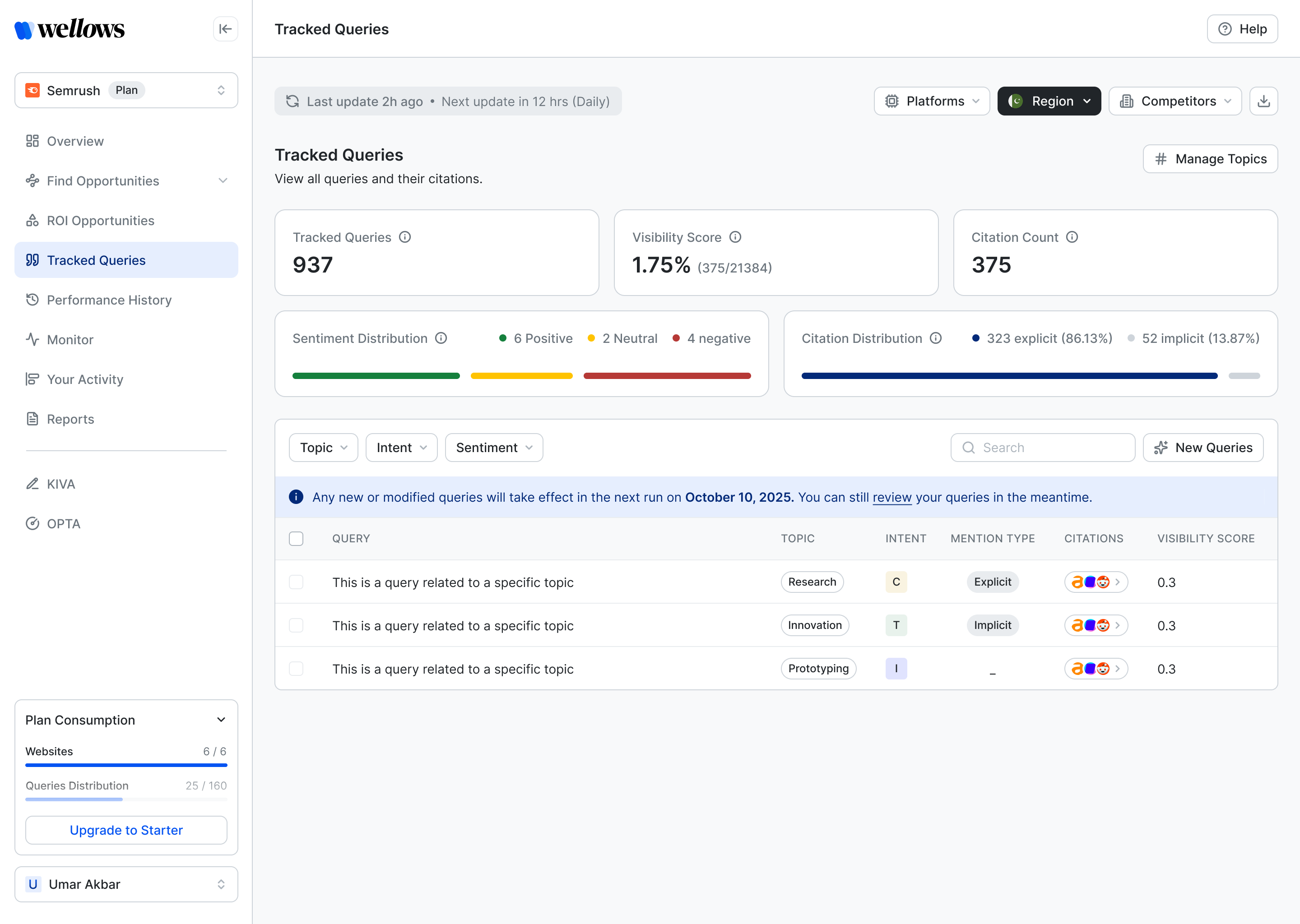
Task: Toggle the select-all checkbox in table header
Action: [296, 539]
